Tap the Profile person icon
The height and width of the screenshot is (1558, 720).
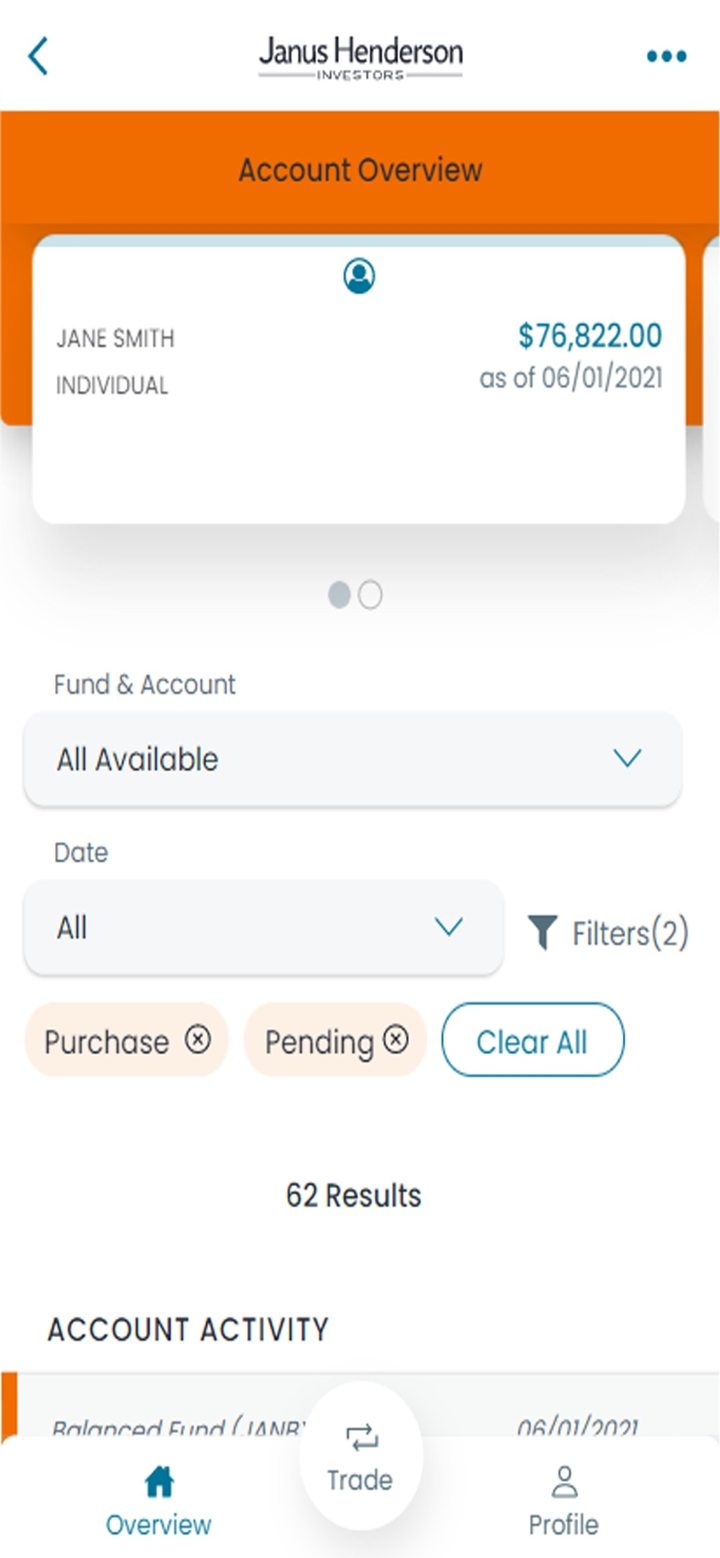click(x=565, y=1481)
